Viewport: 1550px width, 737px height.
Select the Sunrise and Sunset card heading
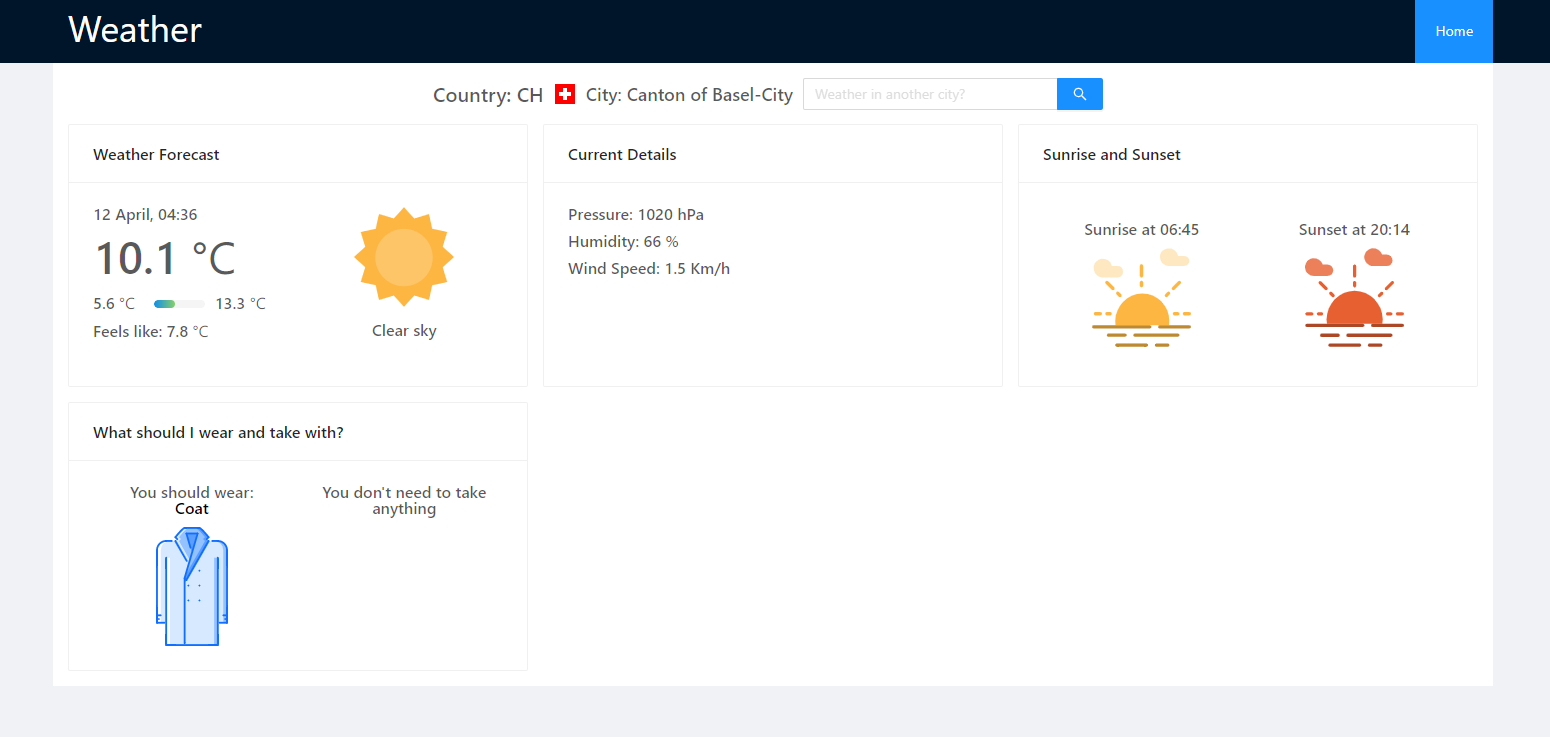point(1111,154)
